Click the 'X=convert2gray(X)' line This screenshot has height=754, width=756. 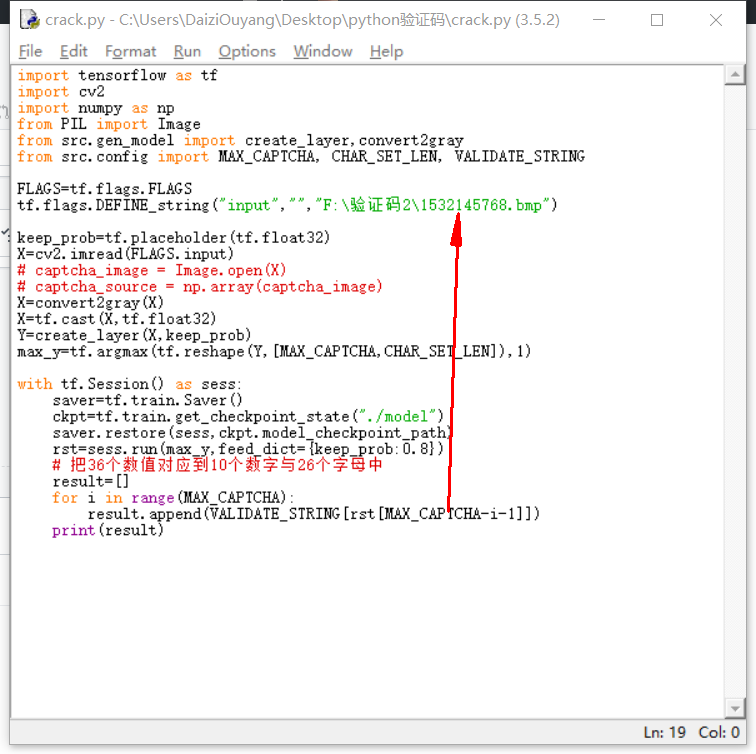point(91,303)
